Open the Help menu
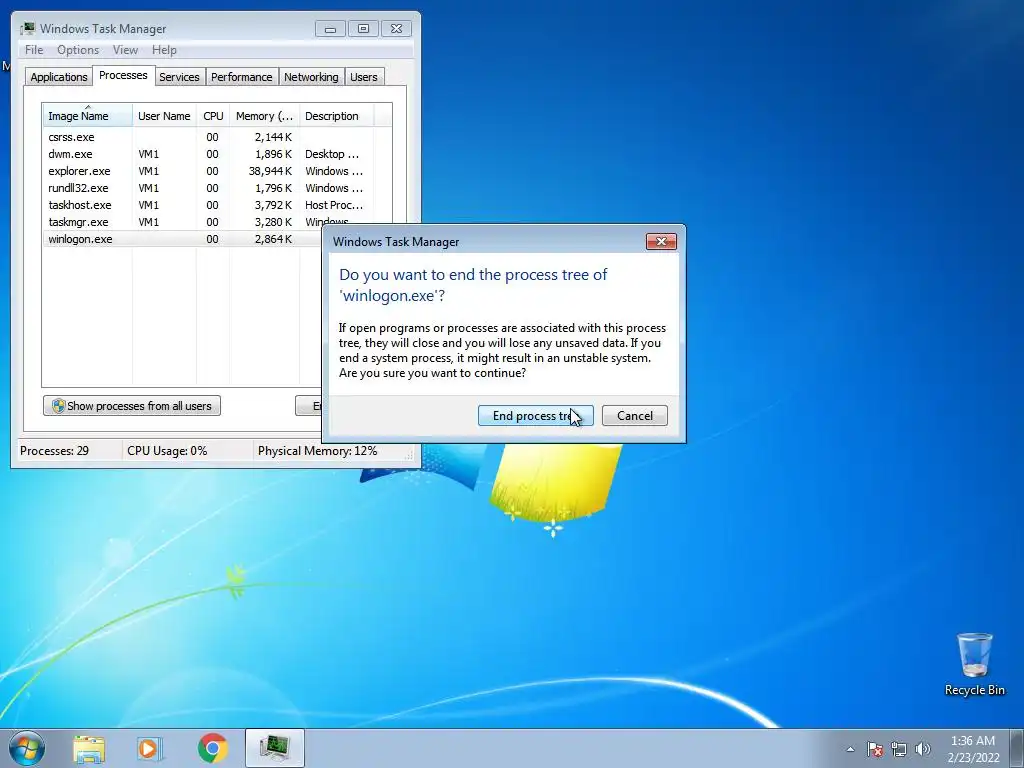The image size is (1024, 768). click(164, 50)
